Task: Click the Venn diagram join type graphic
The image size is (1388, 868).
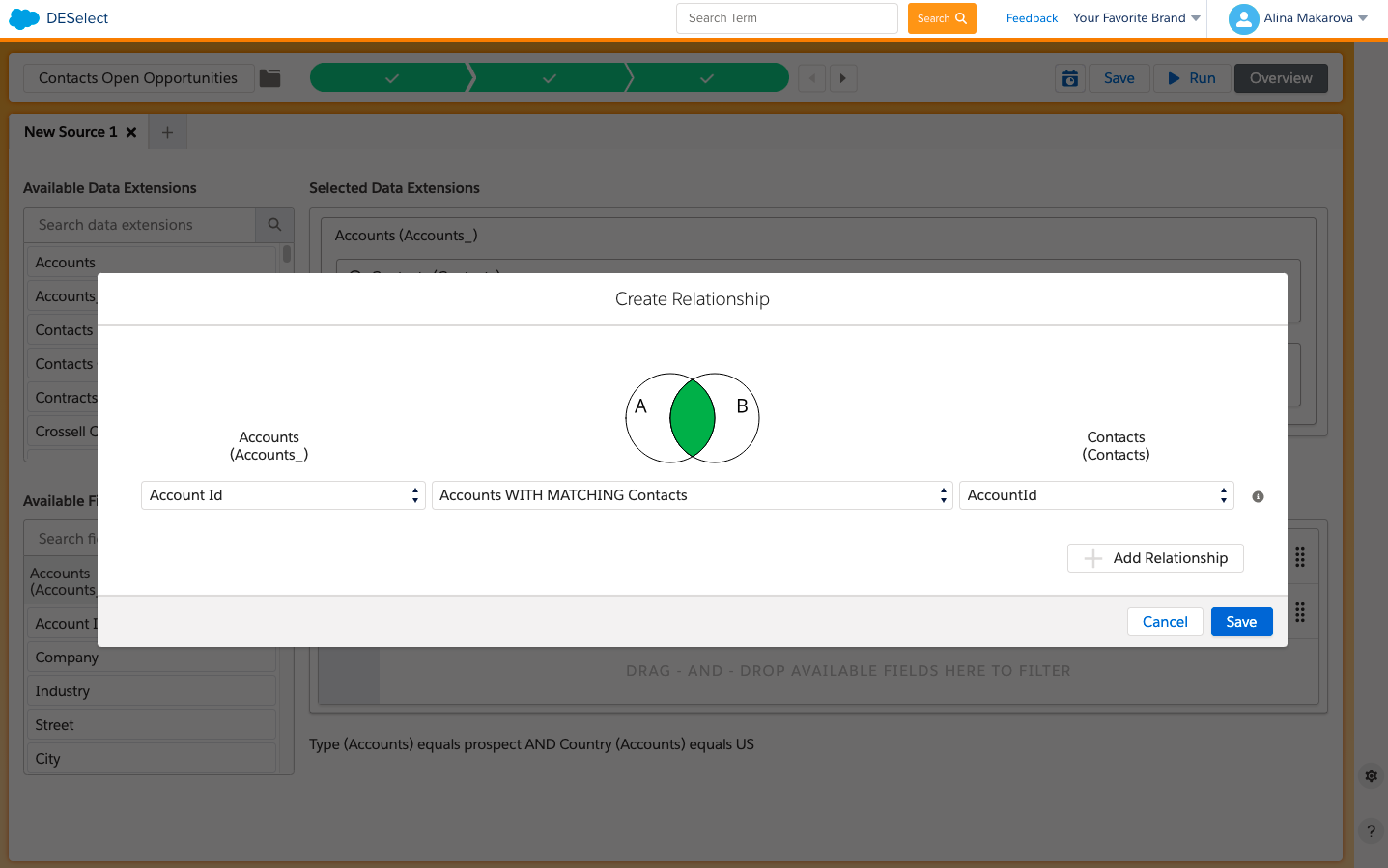Action: [x=693, y=418]
